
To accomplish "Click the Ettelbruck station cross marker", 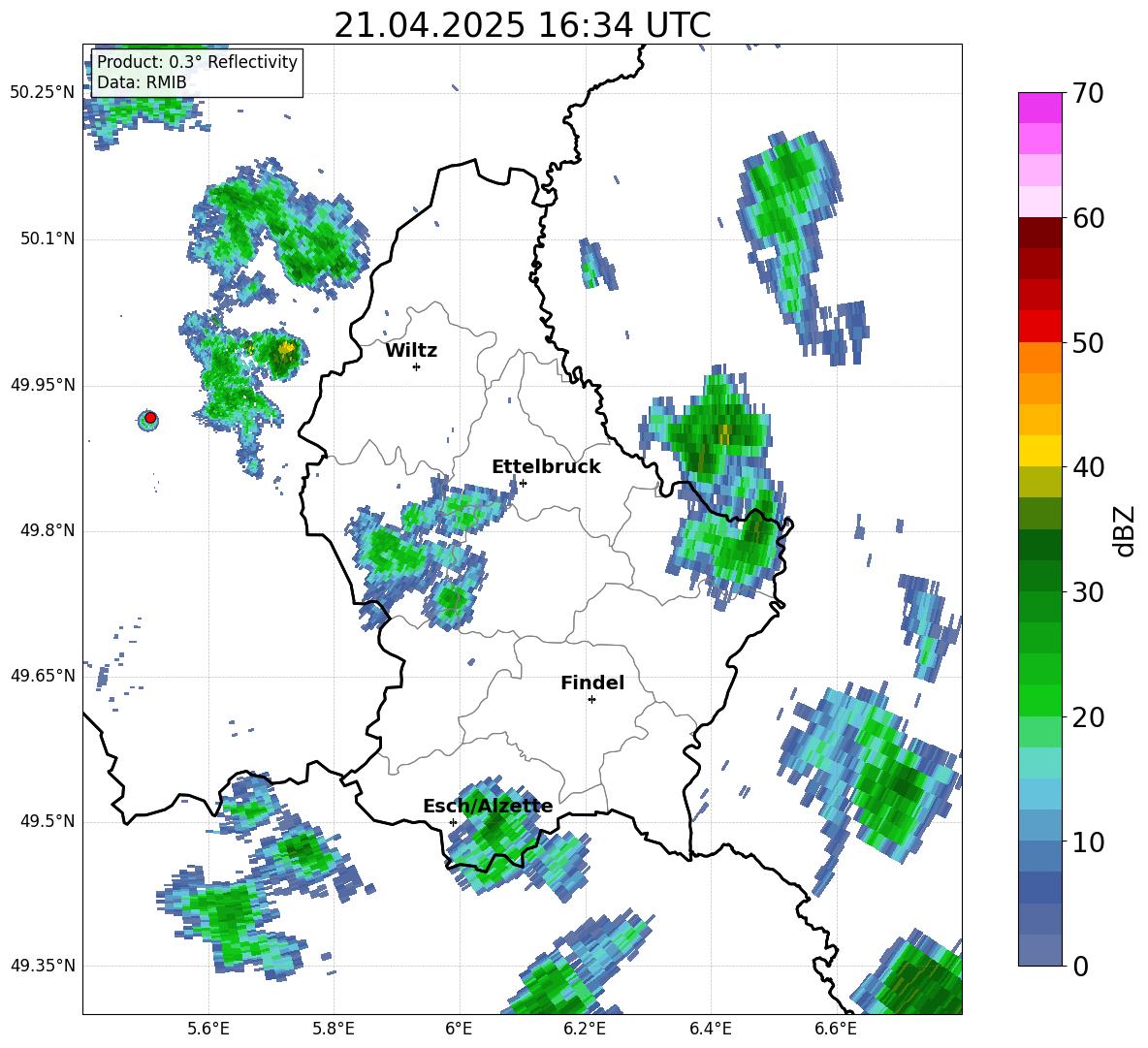I will click(x=523, y=483).
